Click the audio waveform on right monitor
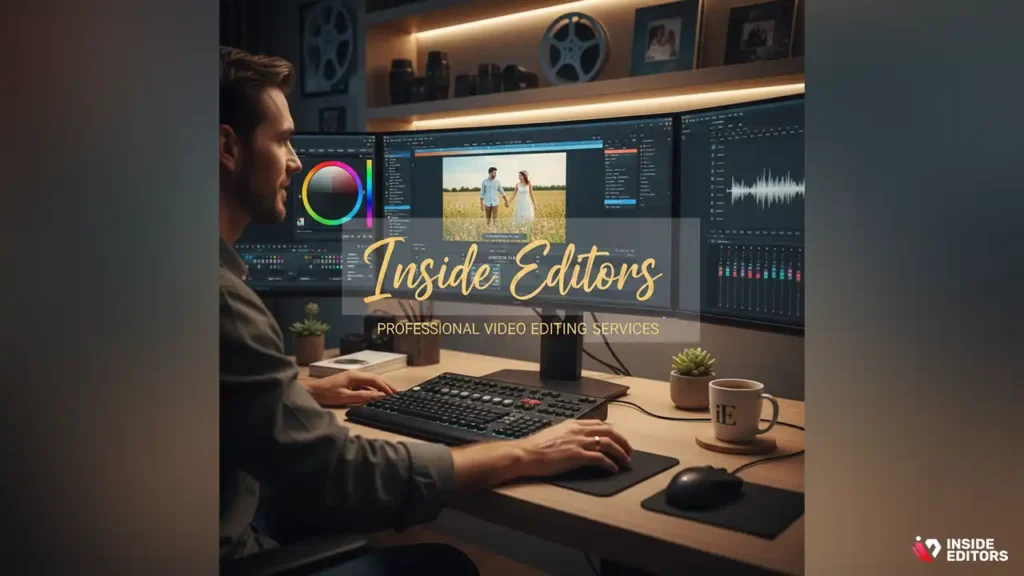The height and width of the screenshot is (576, 1024). click(766, 189)
